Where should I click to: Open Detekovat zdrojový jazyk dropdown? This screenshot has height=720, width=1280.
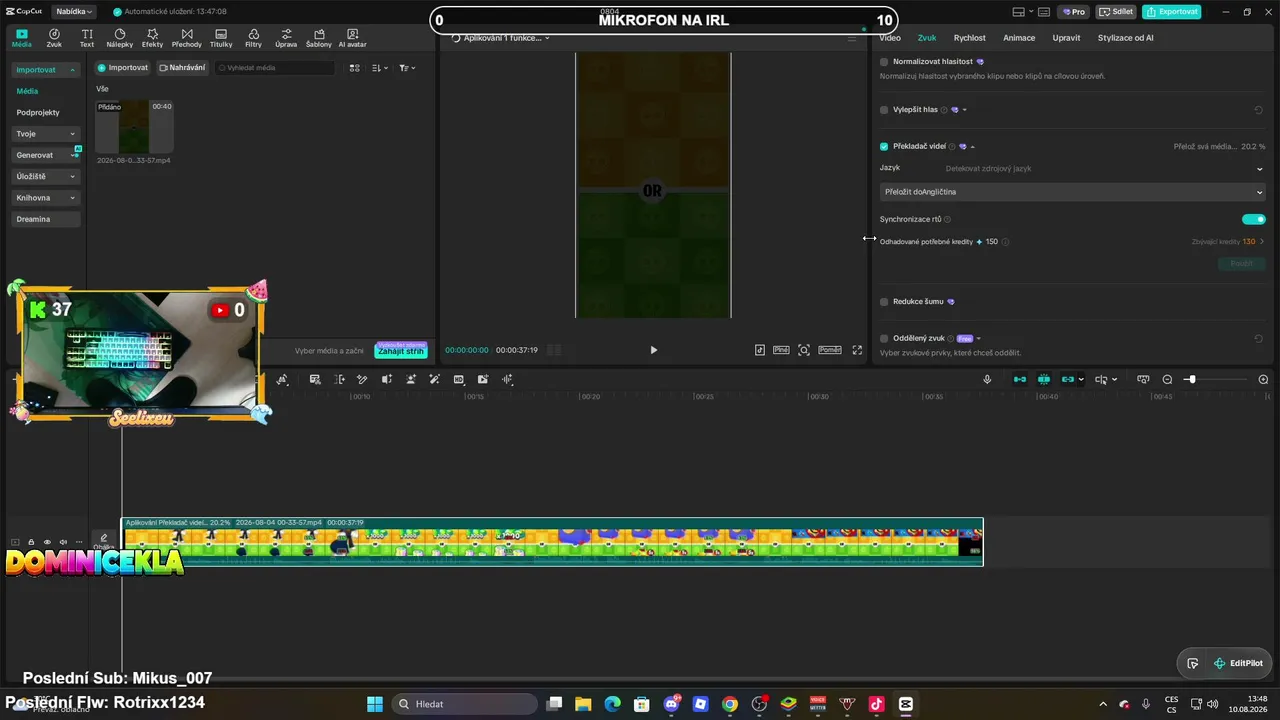(1104, 168)
